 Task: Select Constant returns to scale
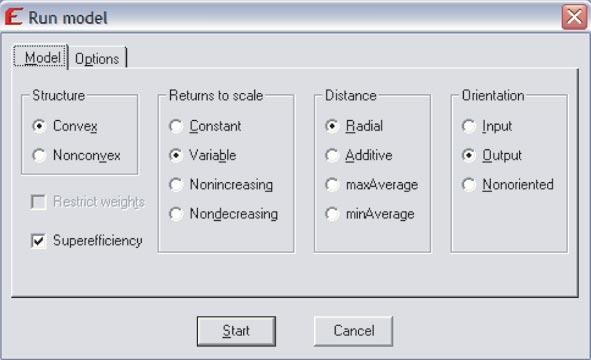coord(176,126)
